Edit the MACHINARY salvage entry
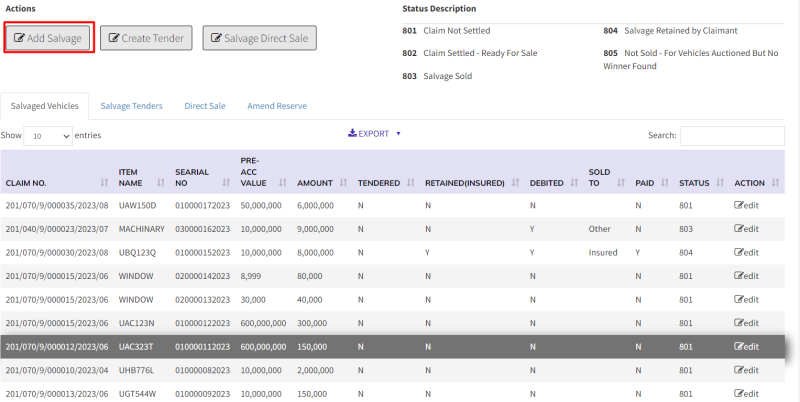The image size is (800, 402). 746,229
